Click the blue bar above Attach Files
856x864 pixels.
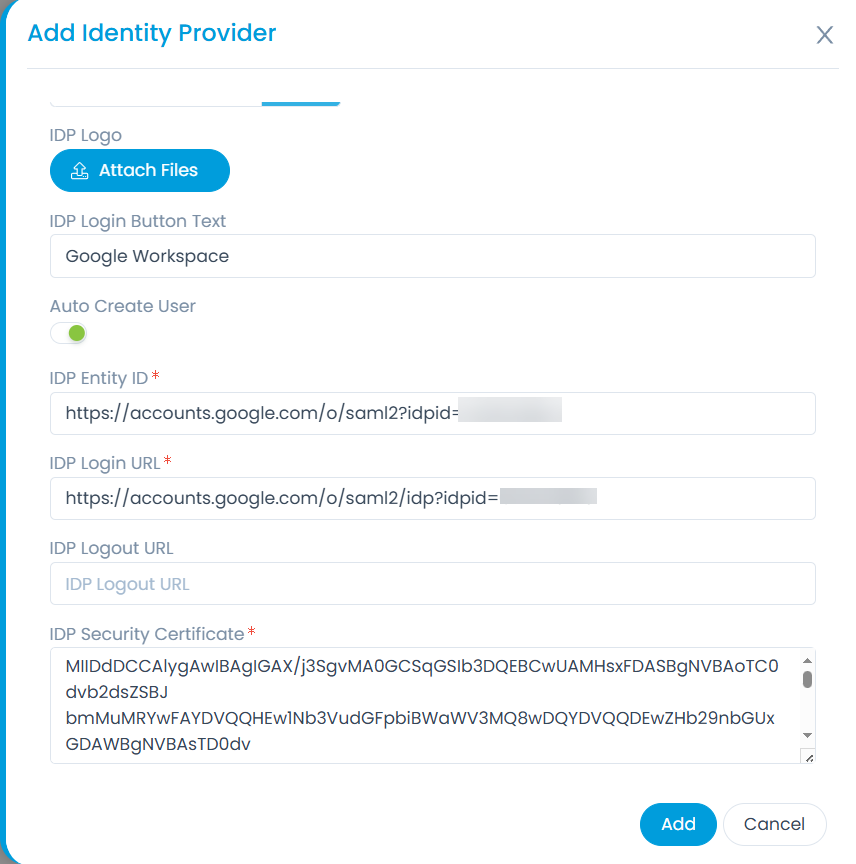point(300,102)
